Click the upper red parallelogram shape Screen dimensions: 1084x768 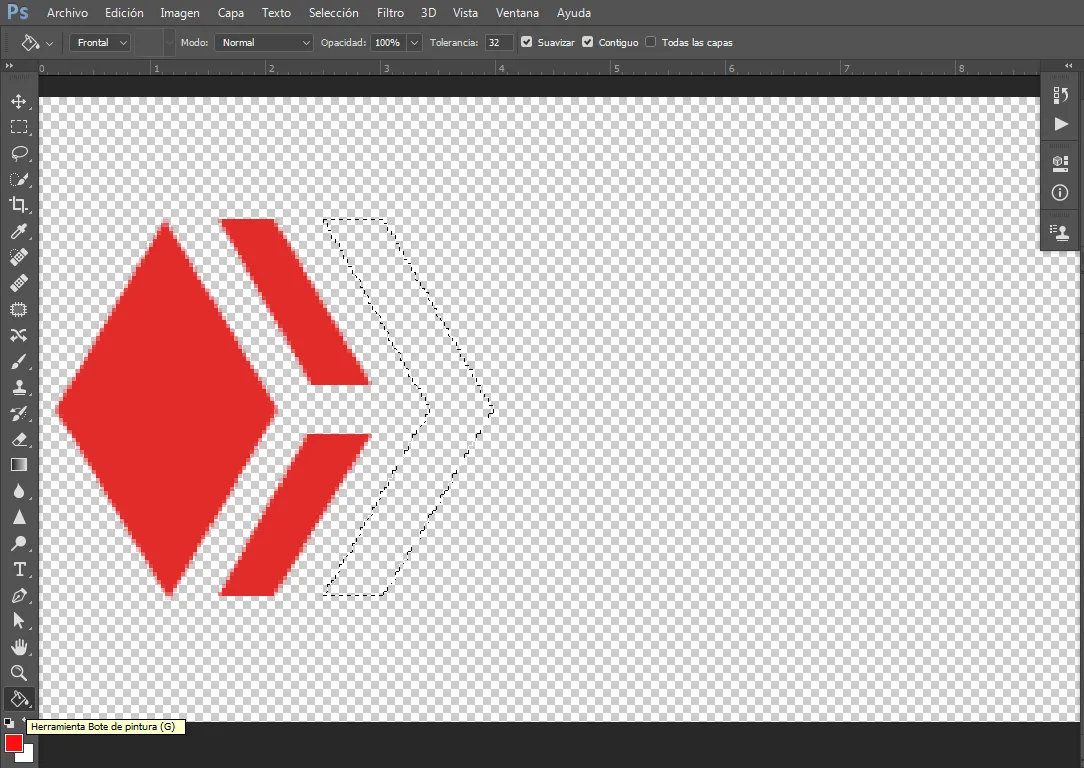click(x=295, y=303)
